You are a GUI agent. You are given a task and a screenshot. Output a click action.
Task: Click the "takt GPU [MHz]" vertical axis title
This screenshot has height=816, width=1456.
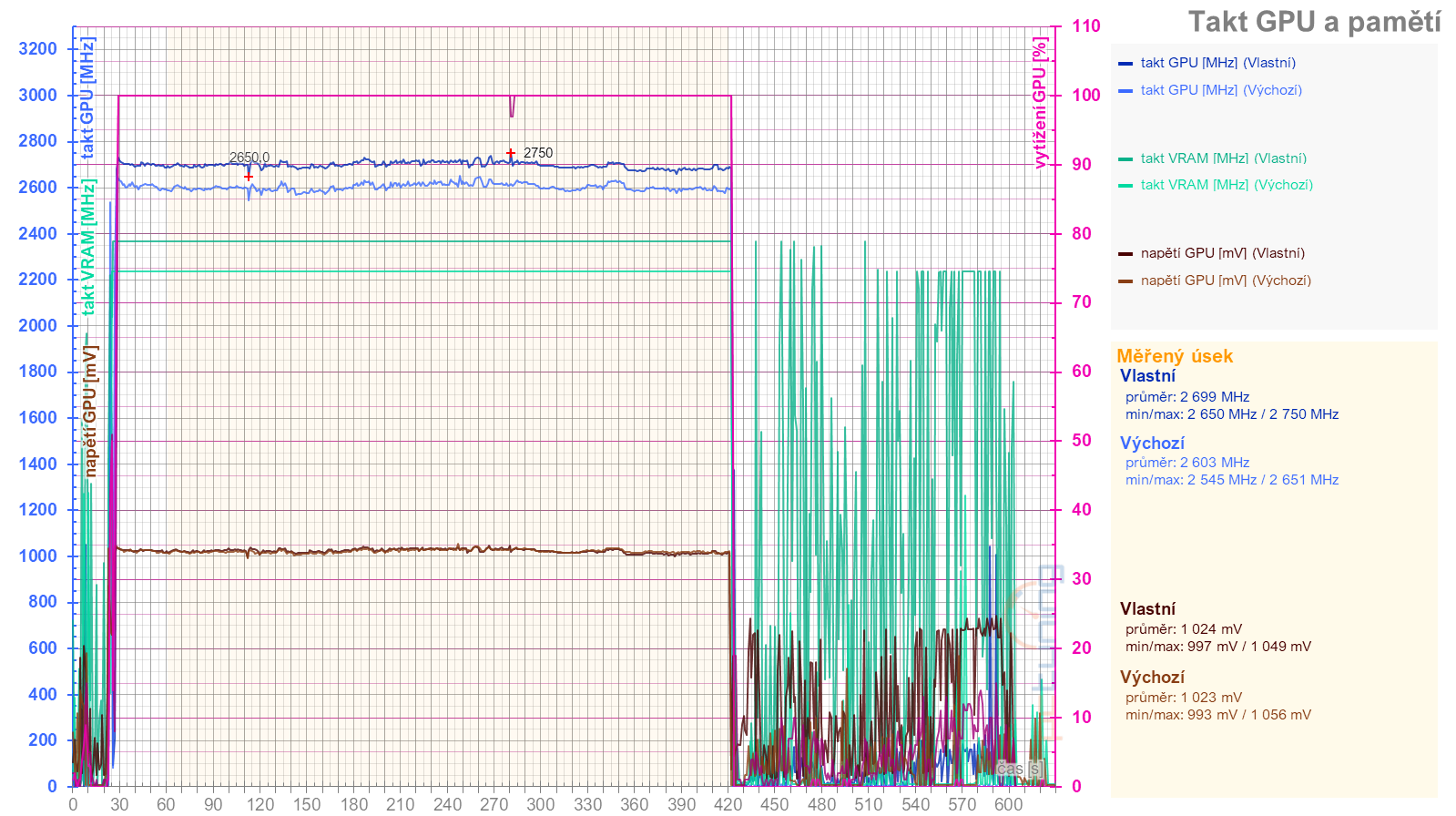click(87, 98)
